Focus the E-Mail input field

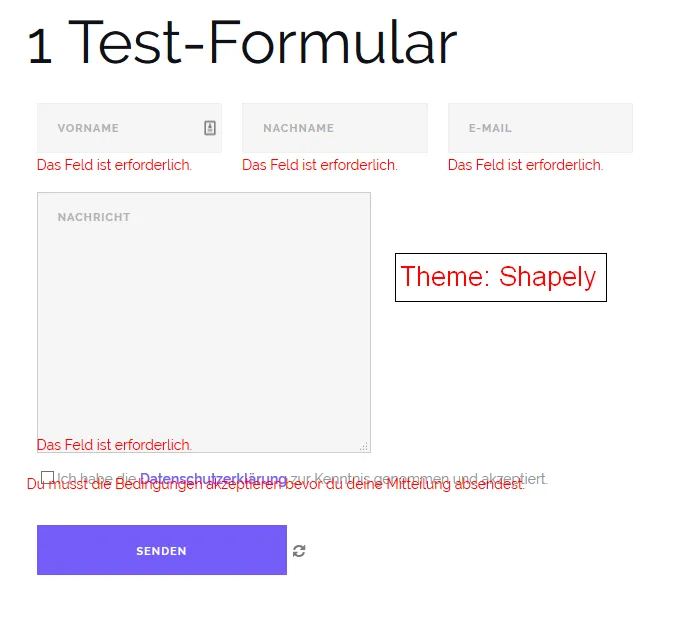tap(540, 128)
